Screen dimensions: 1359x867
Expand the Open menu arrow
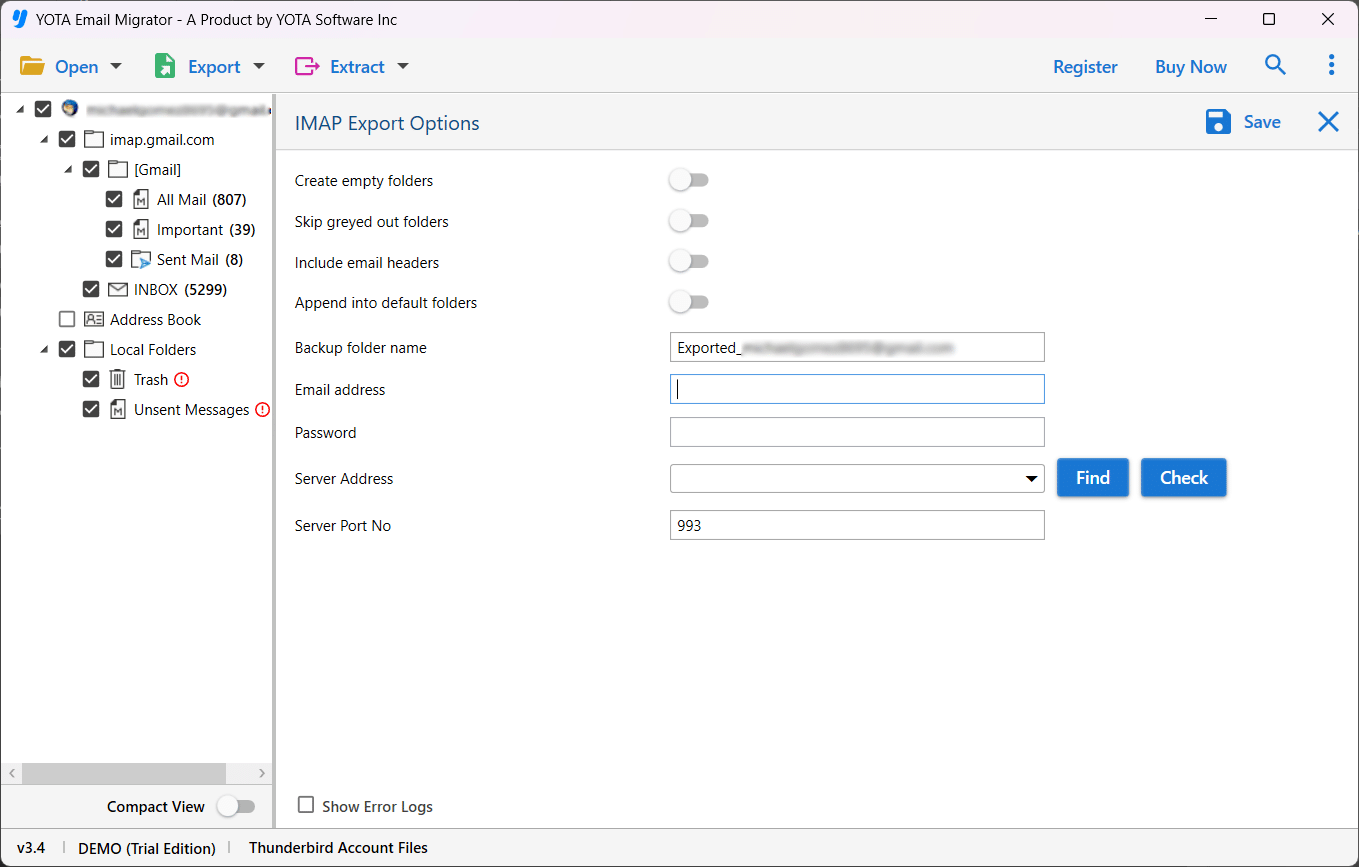click(116, 65)
